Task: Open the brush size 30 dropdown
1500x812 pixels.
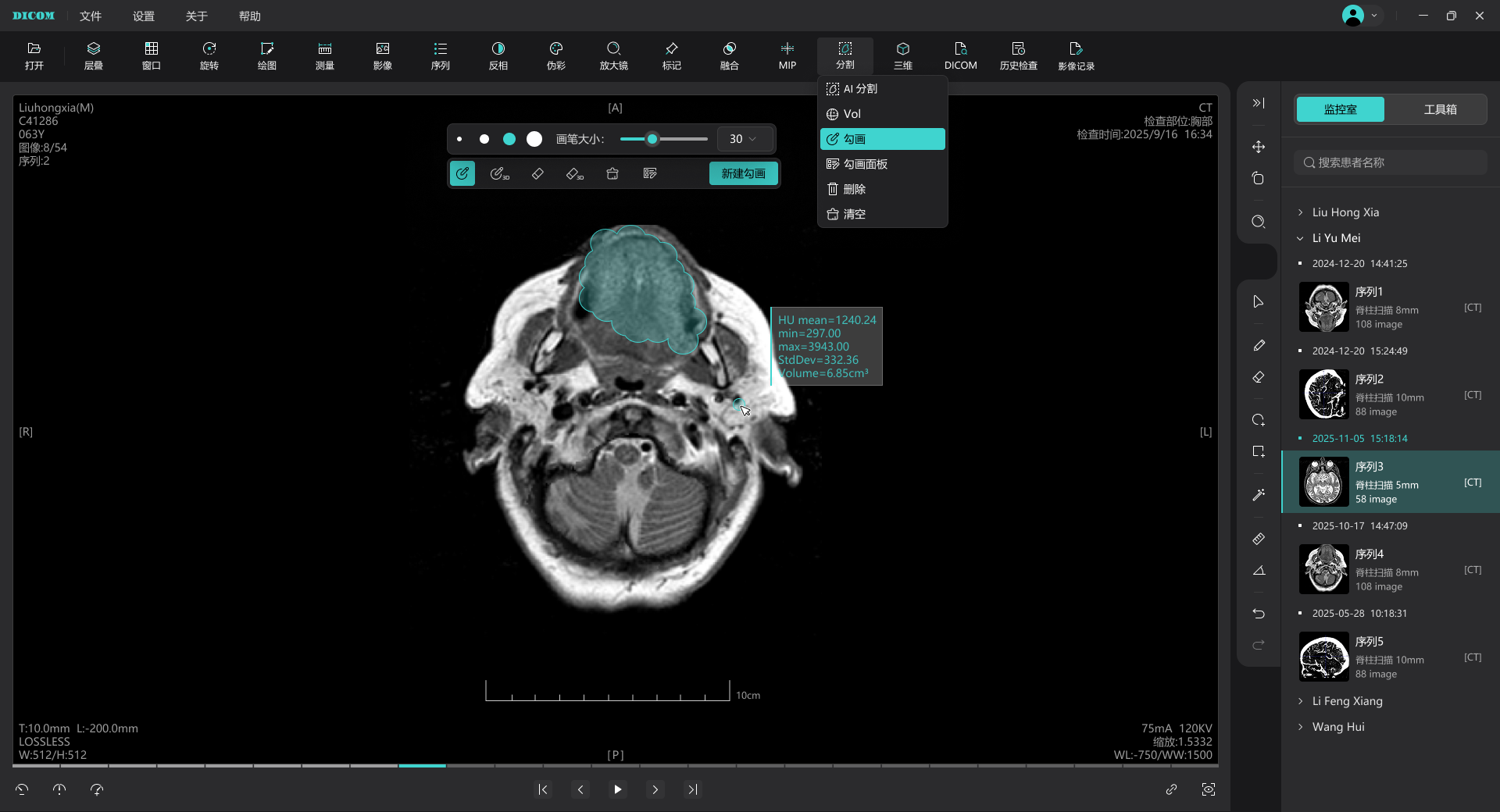Action: [743, 139]
